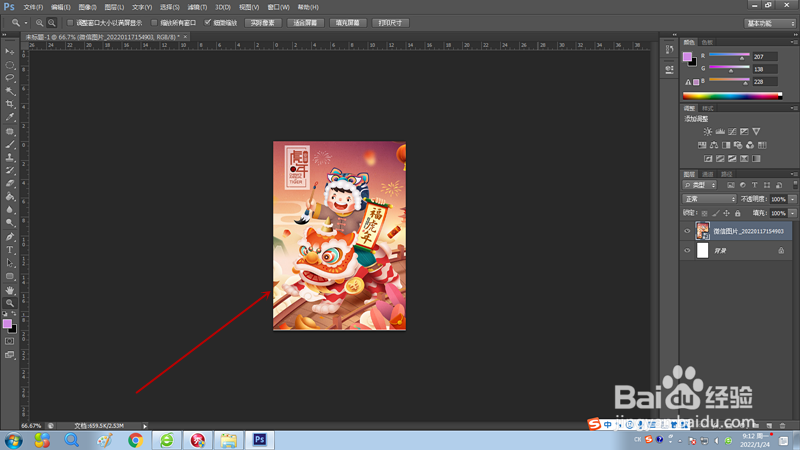Toggle lock transparent pixels

pos(705,213)
